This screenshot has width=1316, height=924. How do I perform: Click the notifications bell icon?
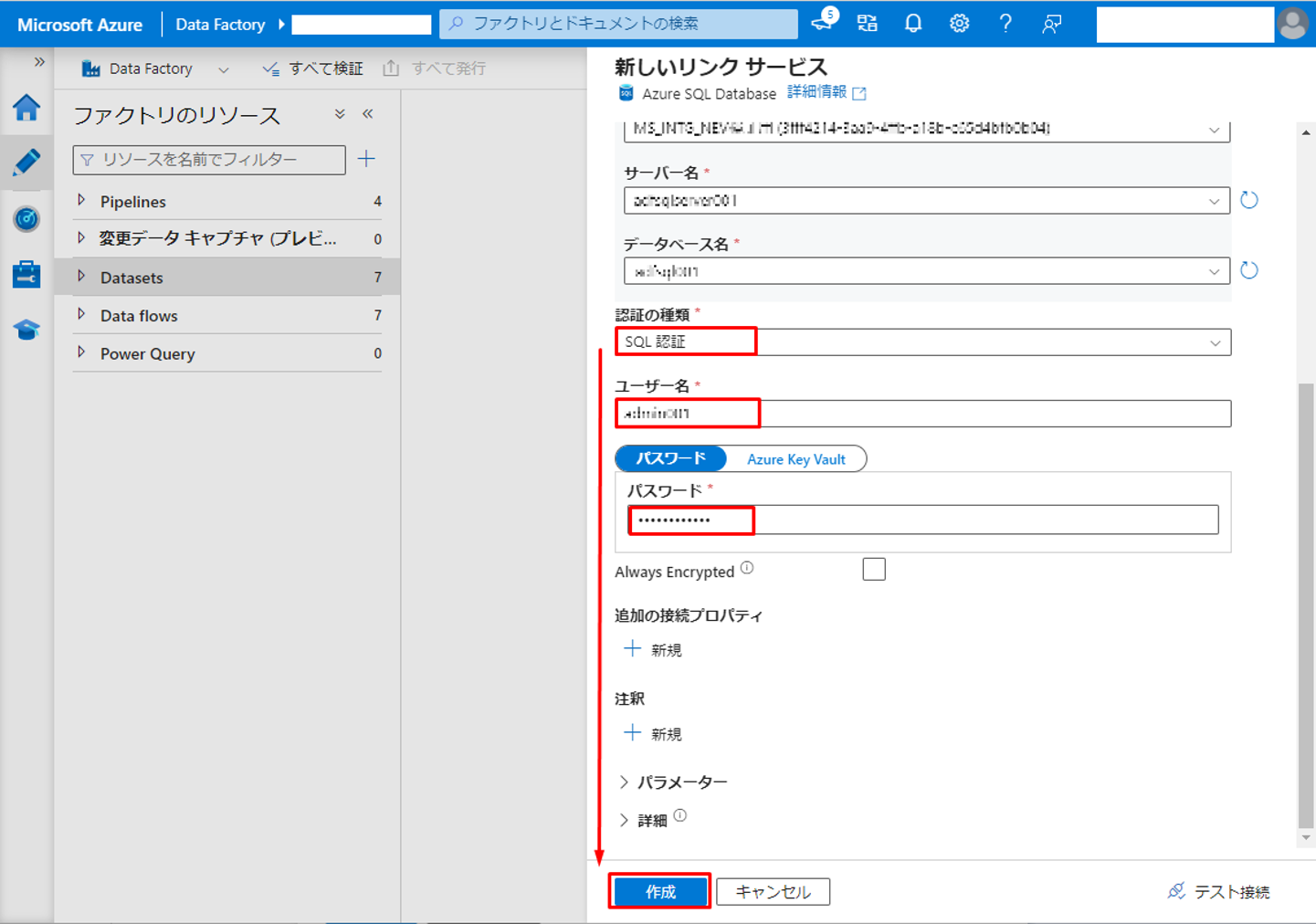(x=913, y=24)
